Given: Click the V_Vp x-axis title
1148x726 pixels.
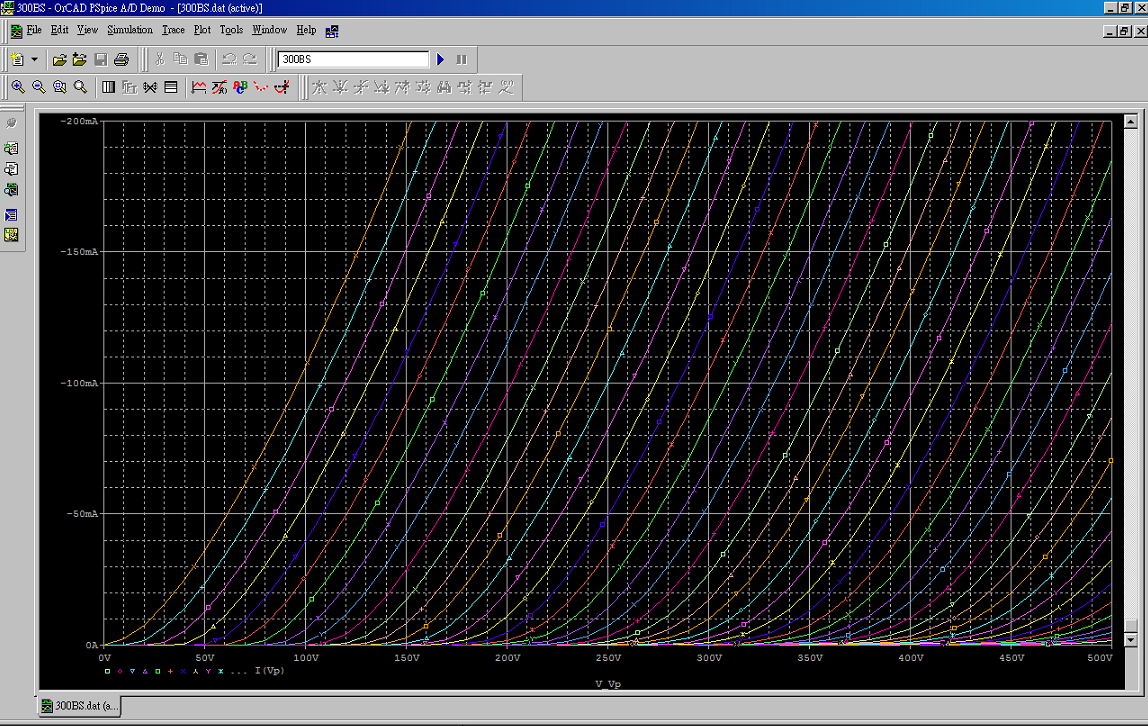Looking at the screenshot, I should pos(608,684).
